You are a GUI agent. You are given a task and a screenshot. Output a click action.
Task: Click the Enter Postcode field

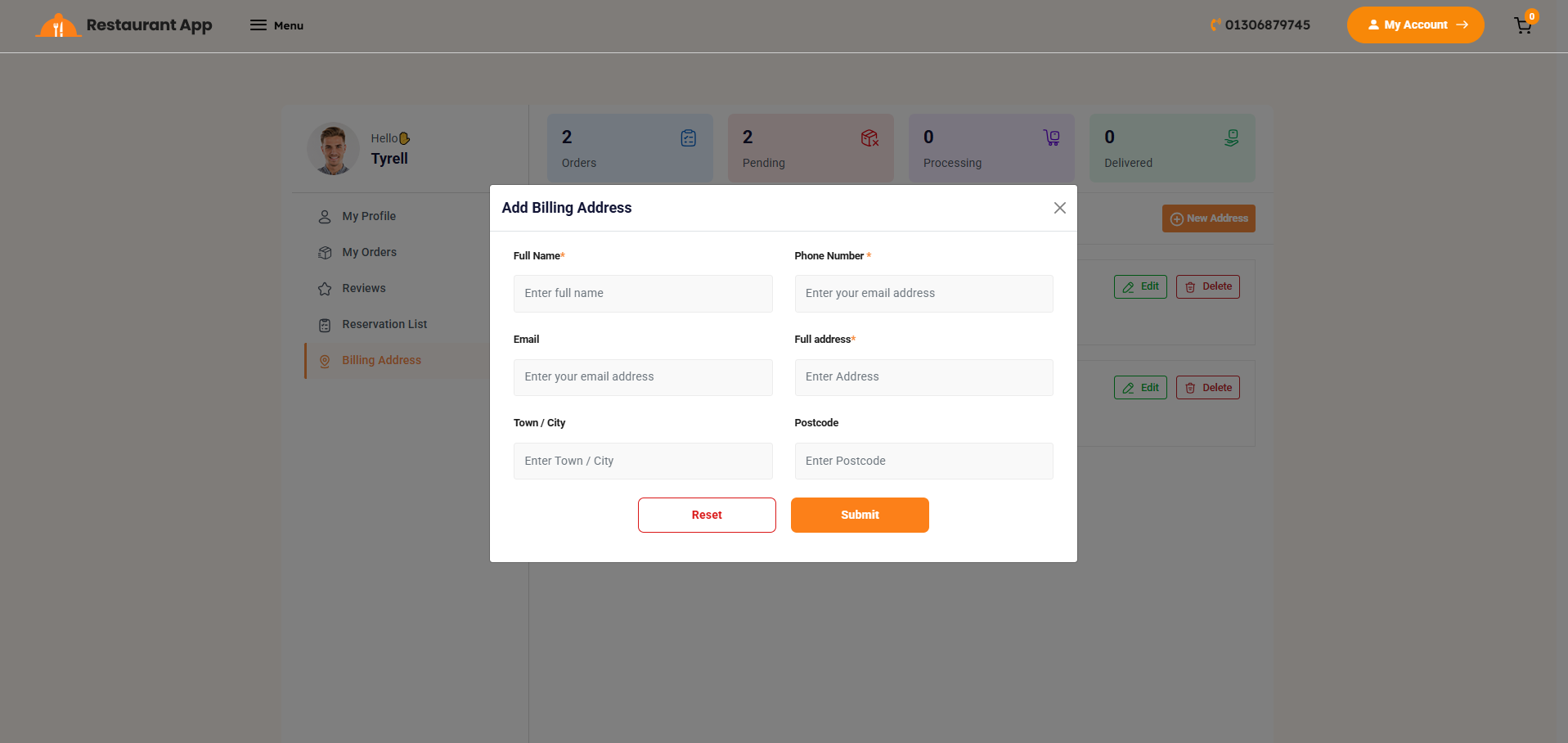(923, 461)
